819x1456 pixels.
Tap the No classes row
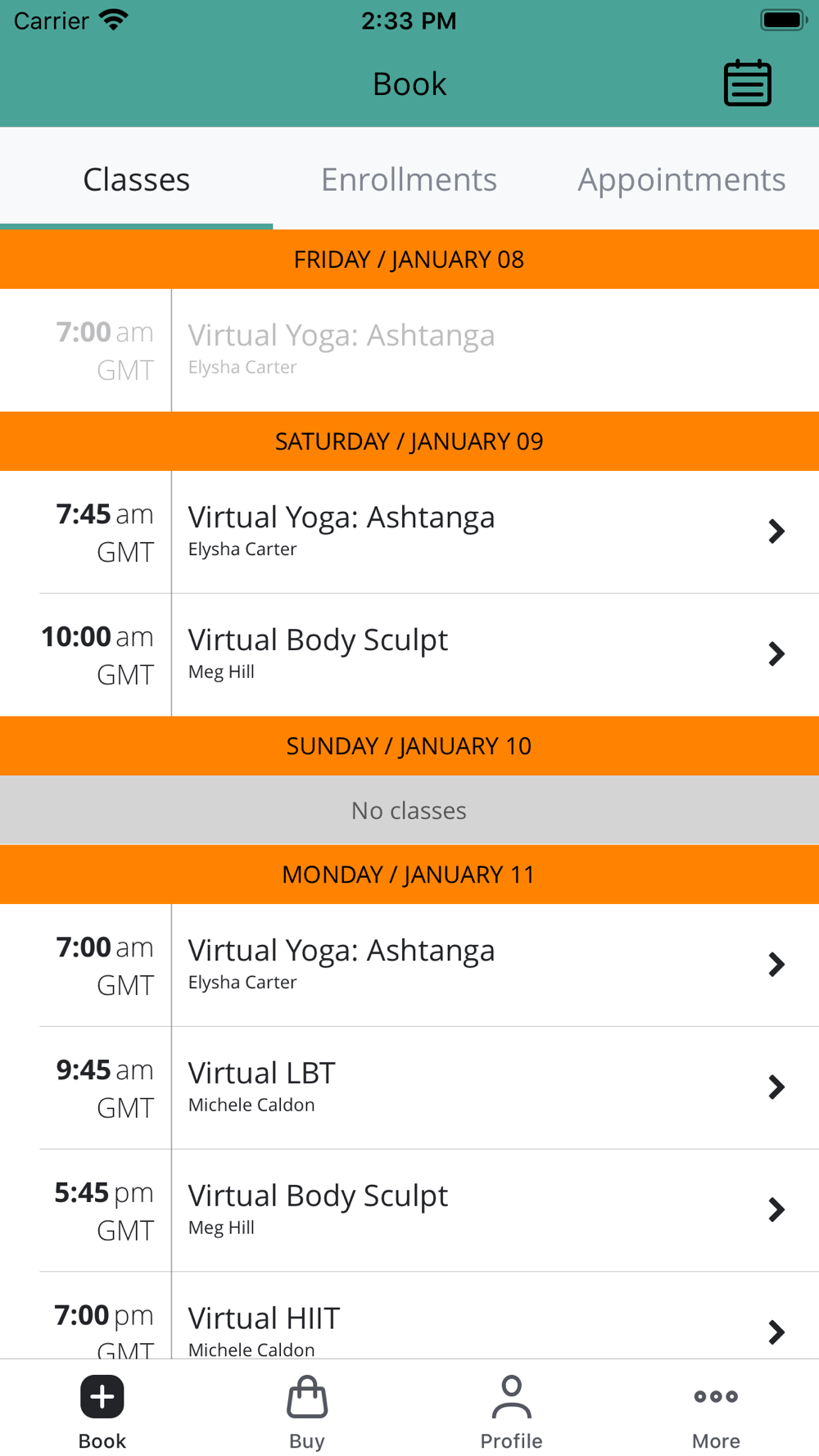point(409,810)
